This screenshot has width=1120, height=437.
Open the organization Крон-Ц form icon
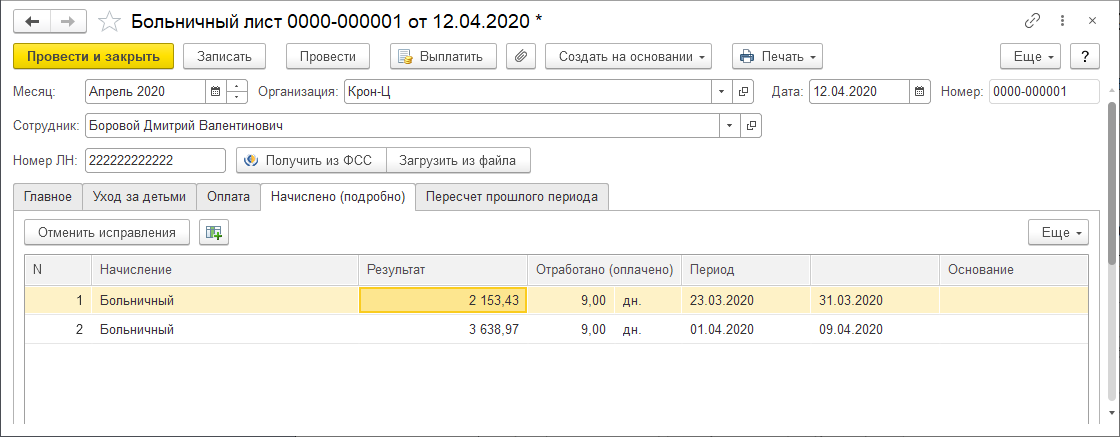pyautogui.click(x=743, y=91)
